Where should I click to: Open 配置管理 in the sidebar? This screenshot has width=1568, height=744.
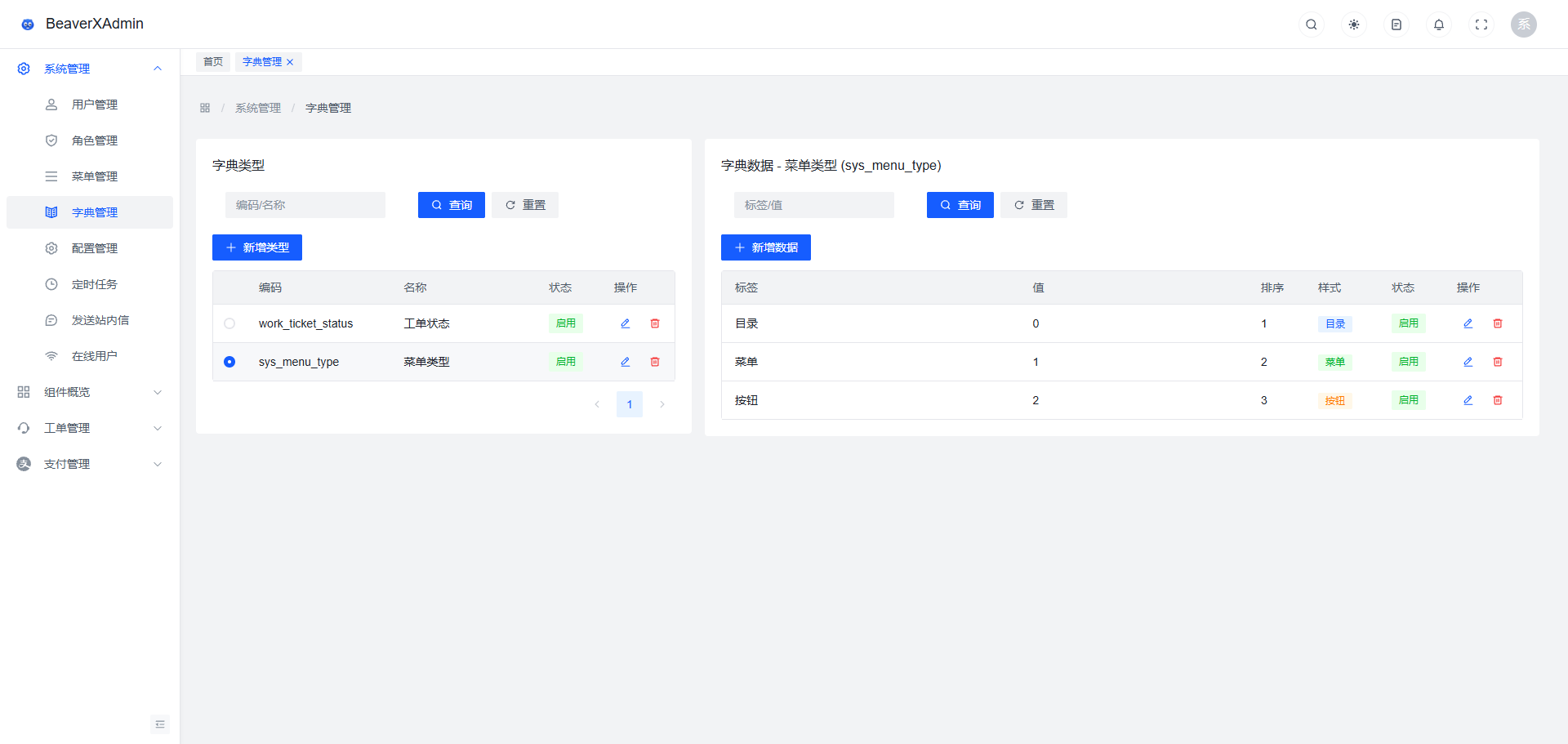pos(90,248)
